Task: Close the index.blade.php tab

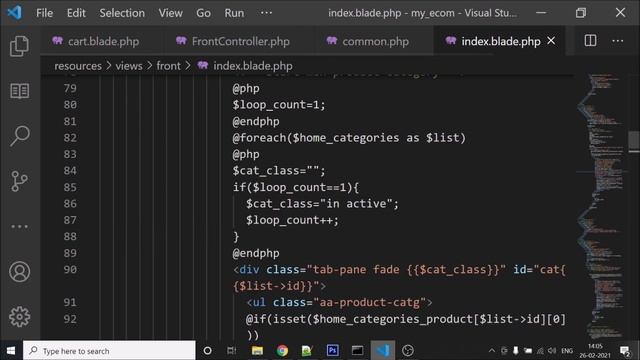Action: [x=551, y=41]
